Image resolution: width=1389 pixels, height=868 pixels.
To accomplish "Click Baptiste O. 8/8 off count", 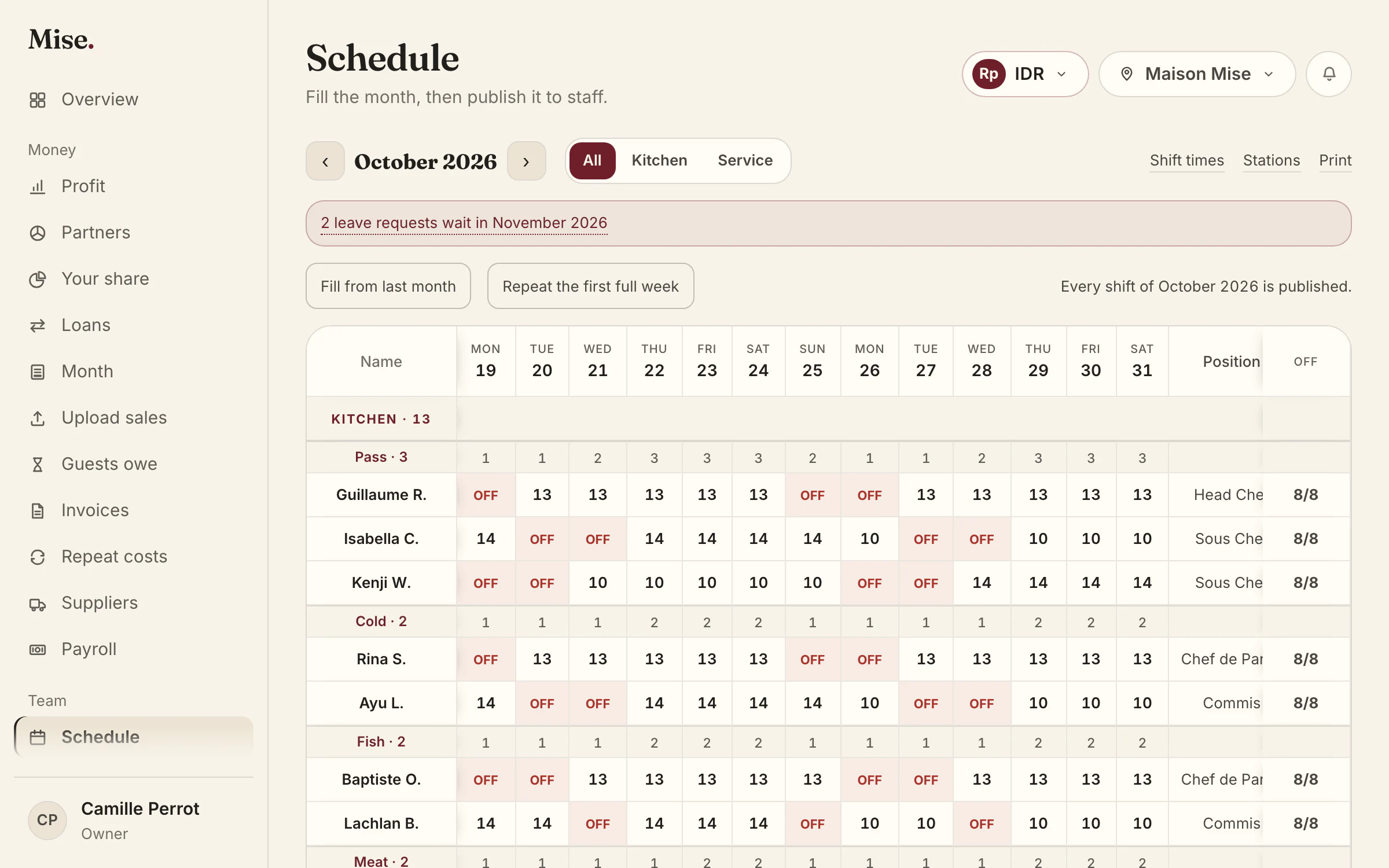I will tap(1305, 779).
